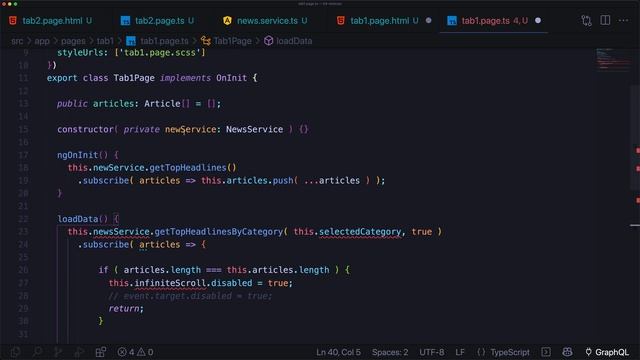
Task: Click the minimap code overview
Action: click(x=612, y=60)
